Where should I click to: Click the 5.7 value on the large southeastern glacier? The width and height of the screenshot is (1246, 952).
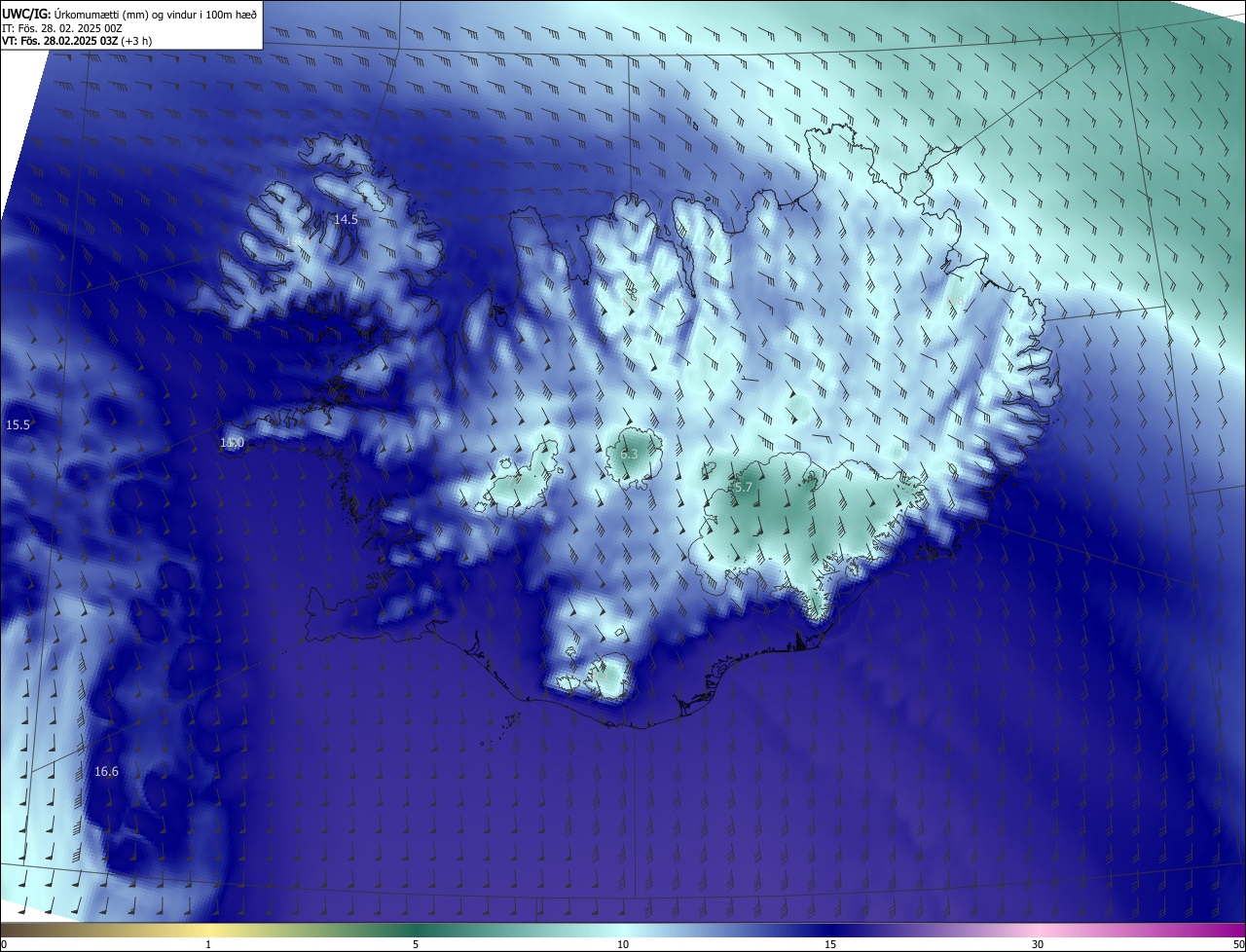743,487
